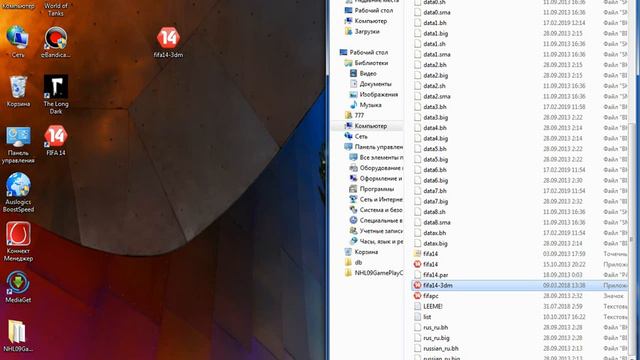This screenshot has width=640, height=360.
Task: Select rus_ru.bh file in list
Action: [520, 327]
